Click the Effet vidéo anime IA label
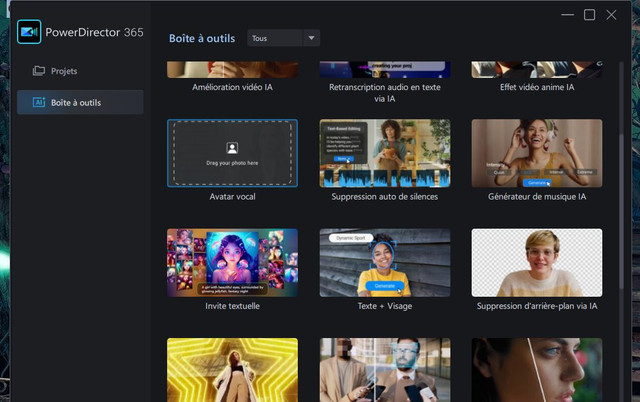This screenshot has height=402, width=640. [x=537, y=87]
